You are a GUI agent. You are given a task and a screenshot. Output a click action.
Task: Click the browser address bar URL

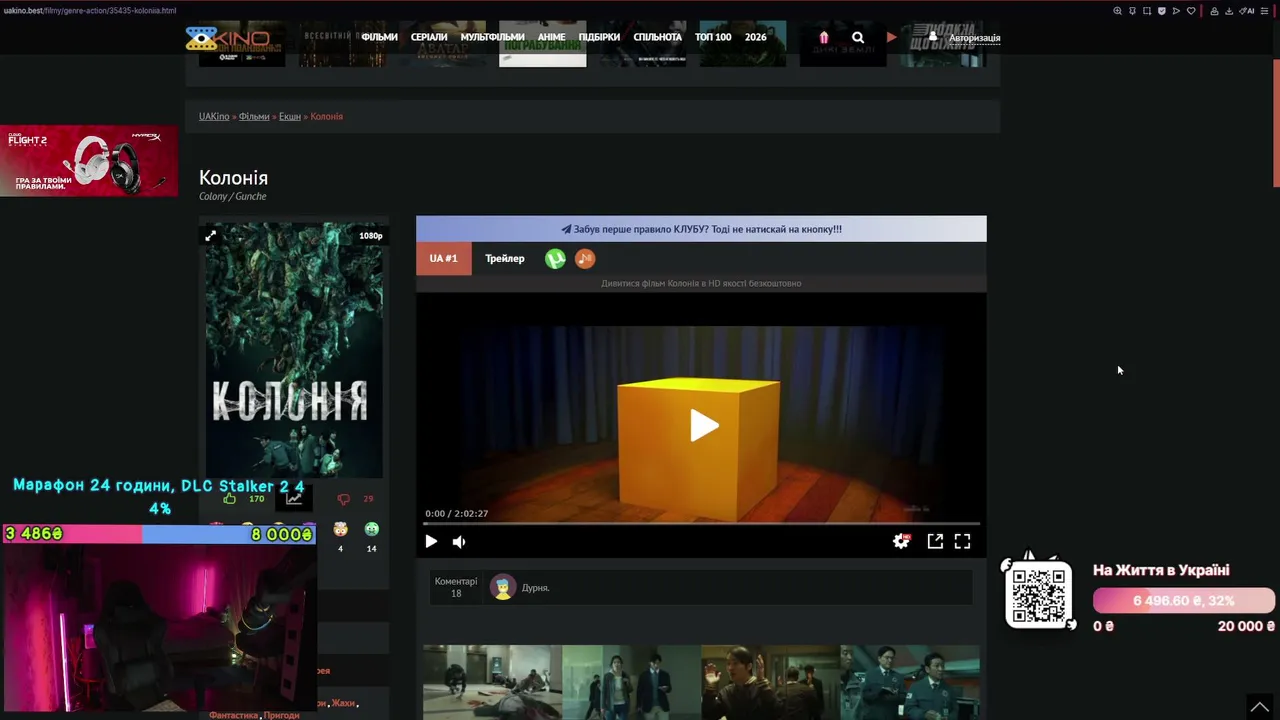(x=90, y=10)
